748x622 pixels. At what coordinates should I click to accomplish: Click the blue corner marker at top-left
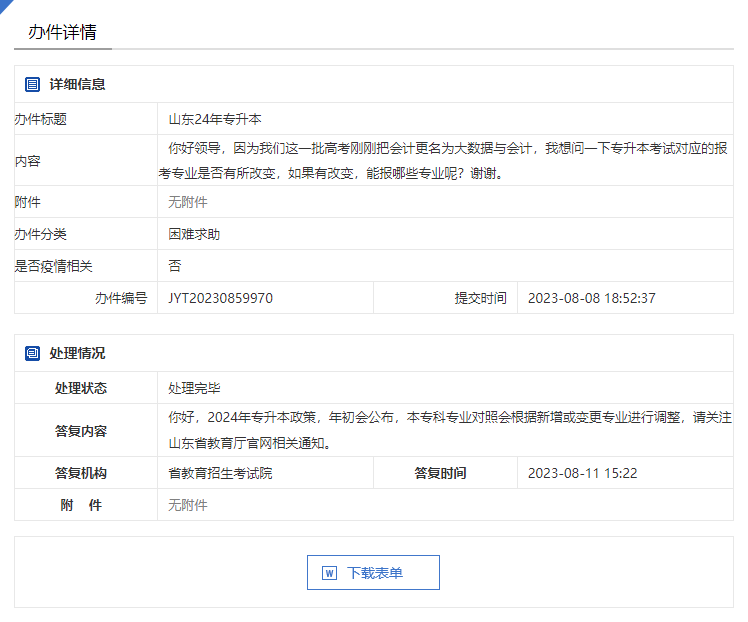tap(5, 5)
